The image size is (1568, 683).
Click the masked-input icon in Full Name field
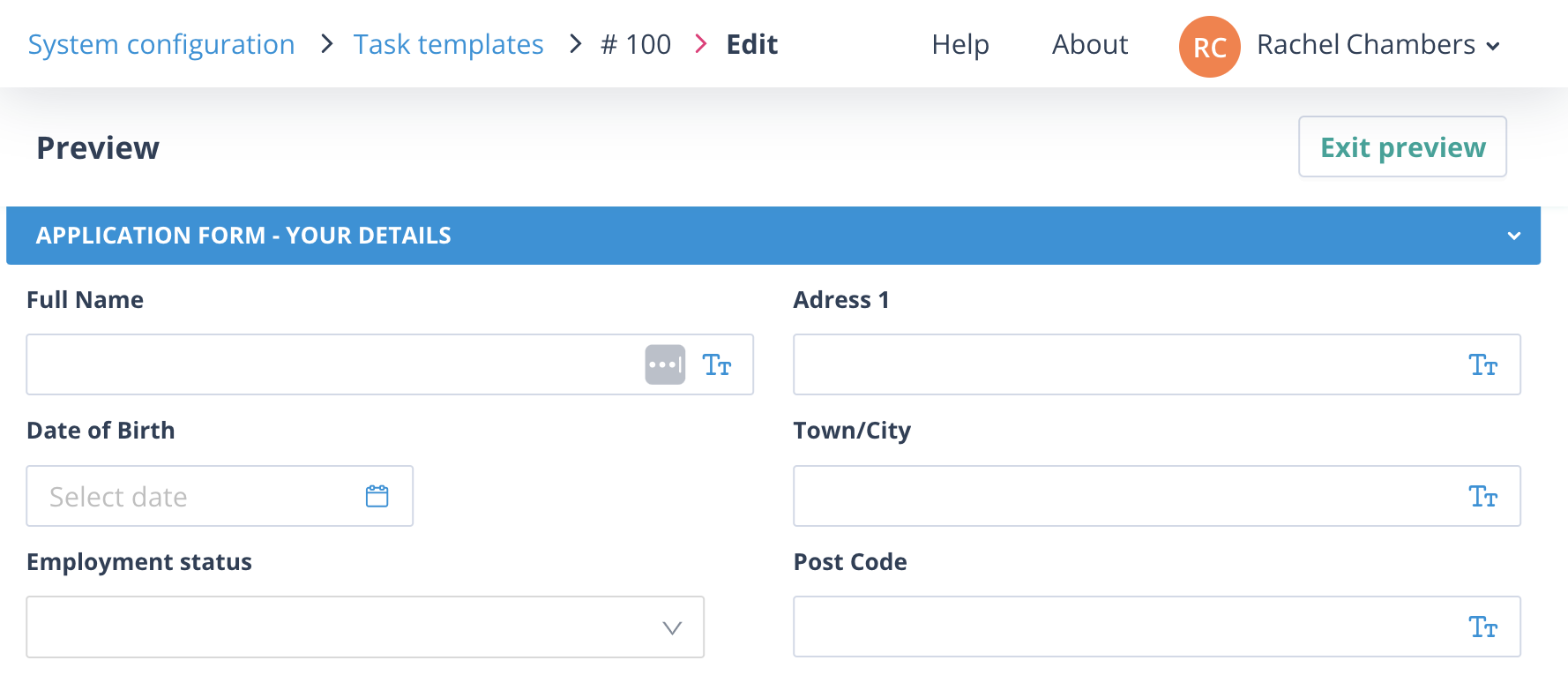pyautogui.click(x=665, y=364)
